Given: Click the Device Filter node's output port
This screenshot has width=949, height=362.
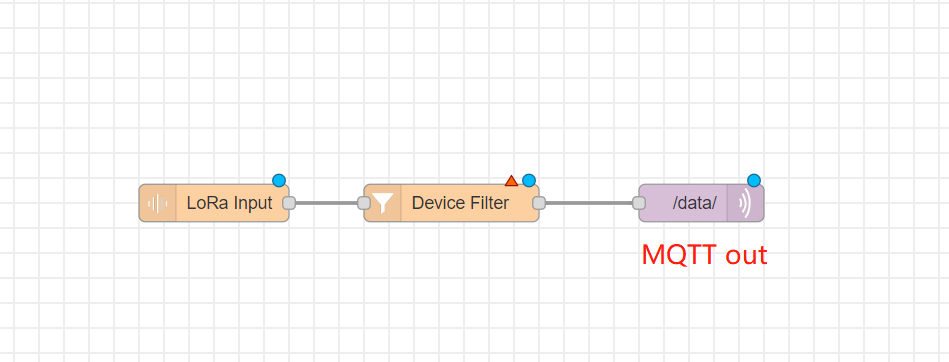Looking at the screenshot, I should (x=539, y=203).
